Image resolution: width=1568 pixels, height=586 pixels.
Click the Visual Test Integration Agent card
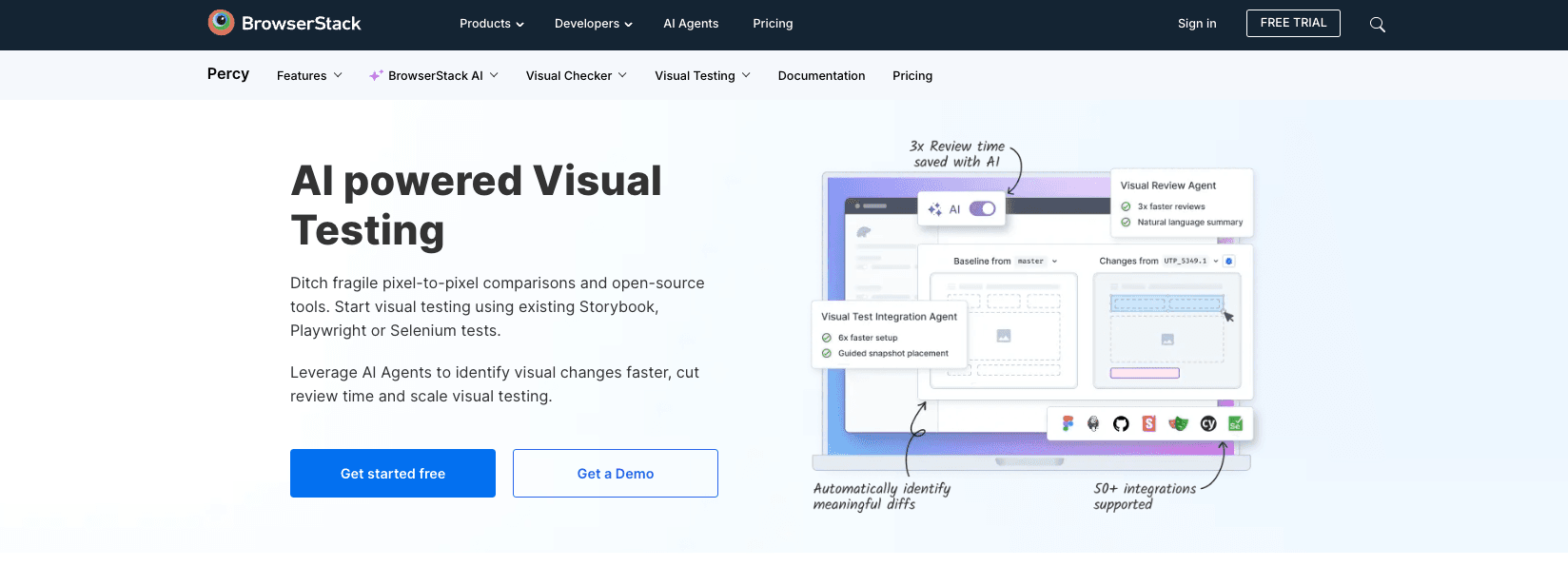pos(889,334)
